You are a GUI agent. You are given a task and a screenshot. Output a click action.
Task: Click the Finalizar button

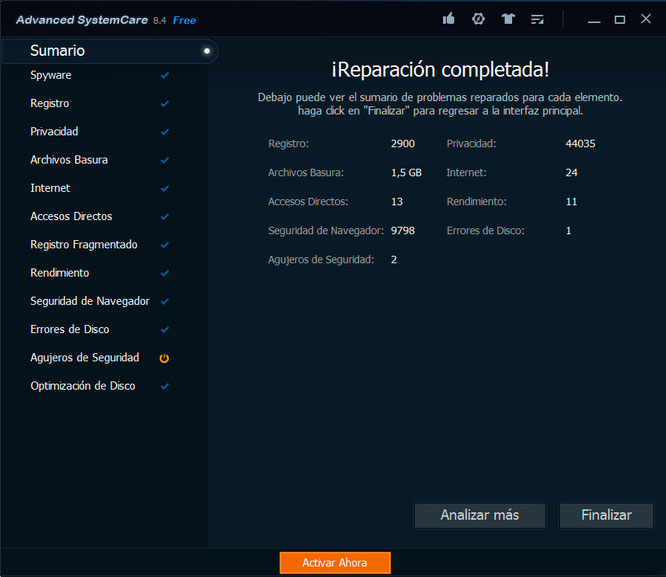click(x=607, y=515)
